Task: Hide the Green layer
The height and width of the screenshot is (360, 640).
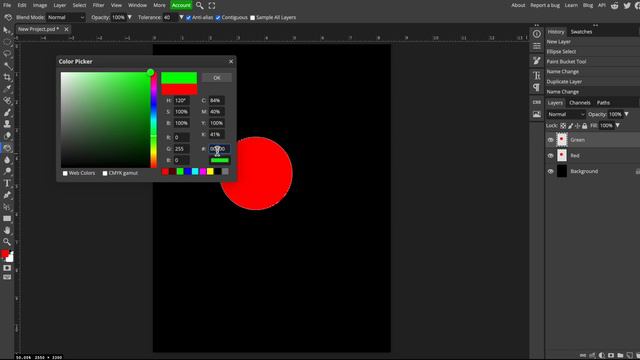Action: point(550,140)
